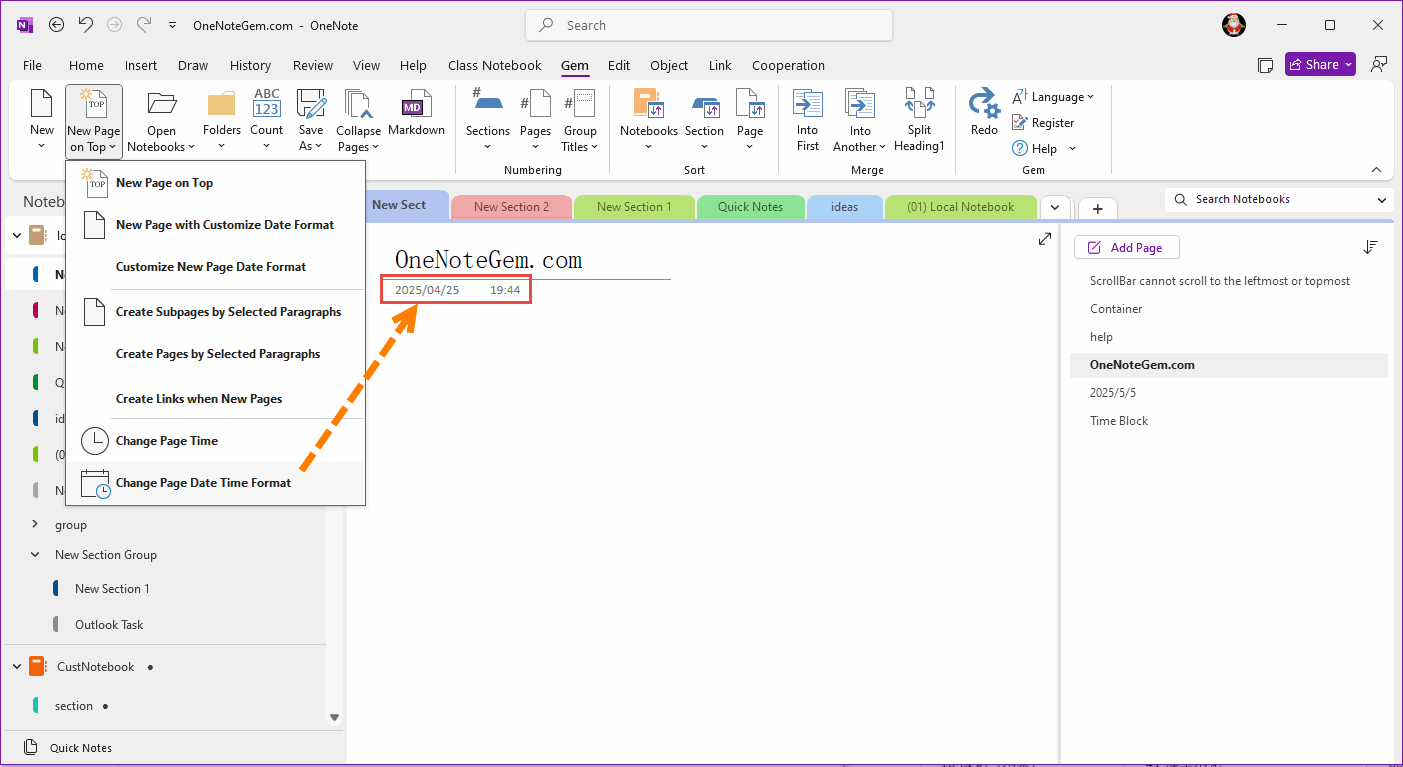Expand the group section group
Viewport: 1403px width, 767px height.
point(35,524)
